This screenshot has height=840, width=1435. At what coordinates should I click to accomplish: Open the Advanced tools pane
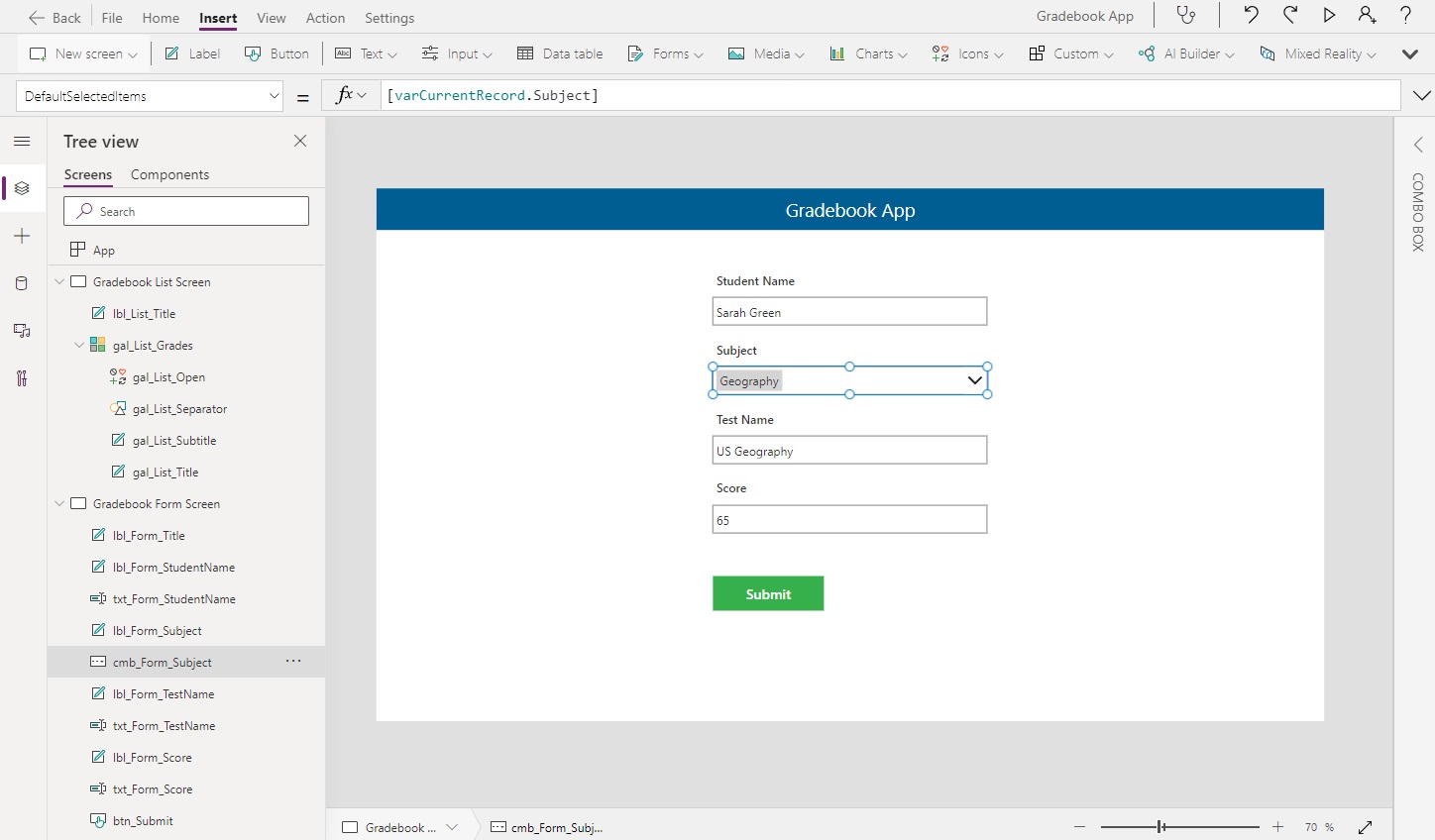click(22, 378)
